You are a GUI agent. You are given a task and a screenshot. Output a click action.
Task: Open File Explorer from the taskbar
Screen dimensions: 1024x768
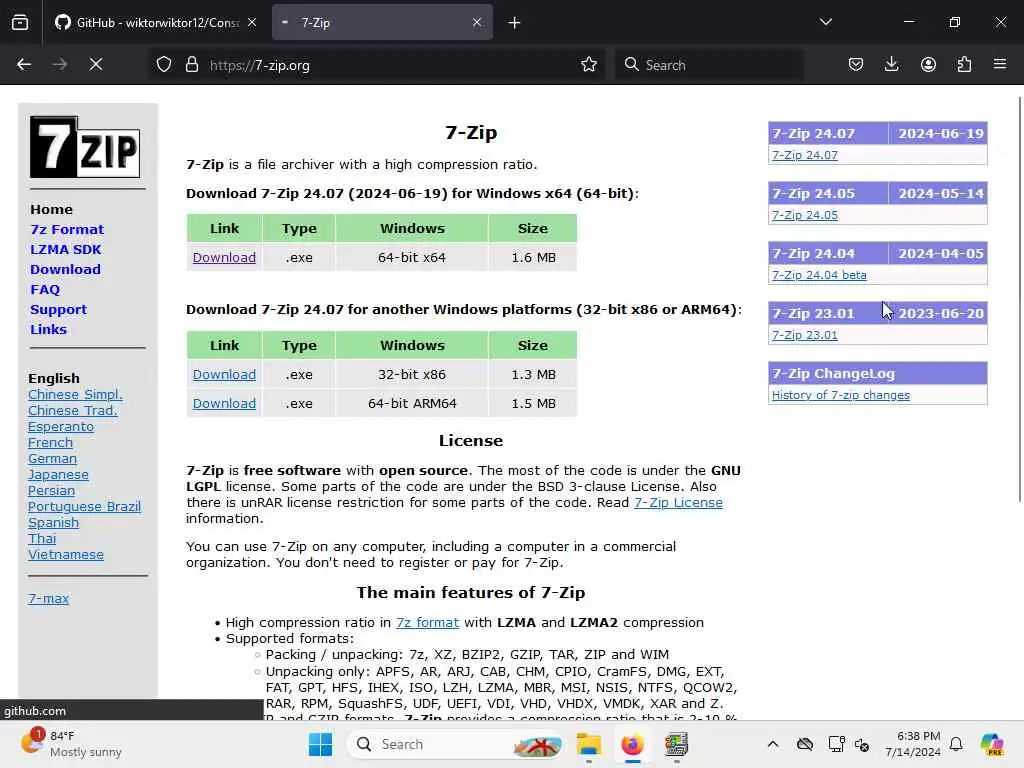point(588,744)
